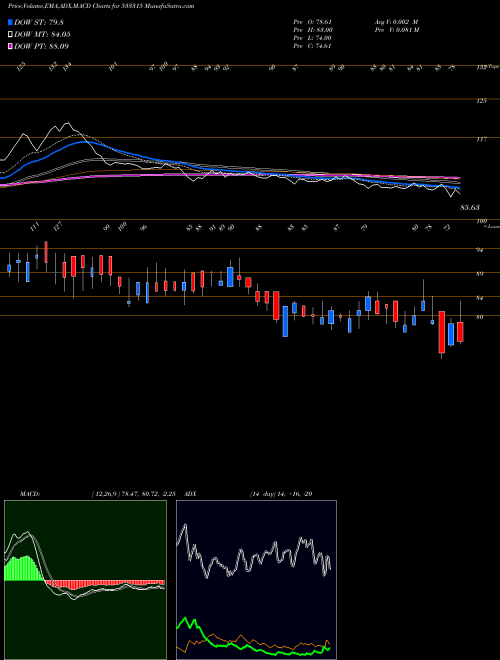Select the 'DOW PT: 88.09' legend label
The image size is (500, 660).
pos(41,46)
